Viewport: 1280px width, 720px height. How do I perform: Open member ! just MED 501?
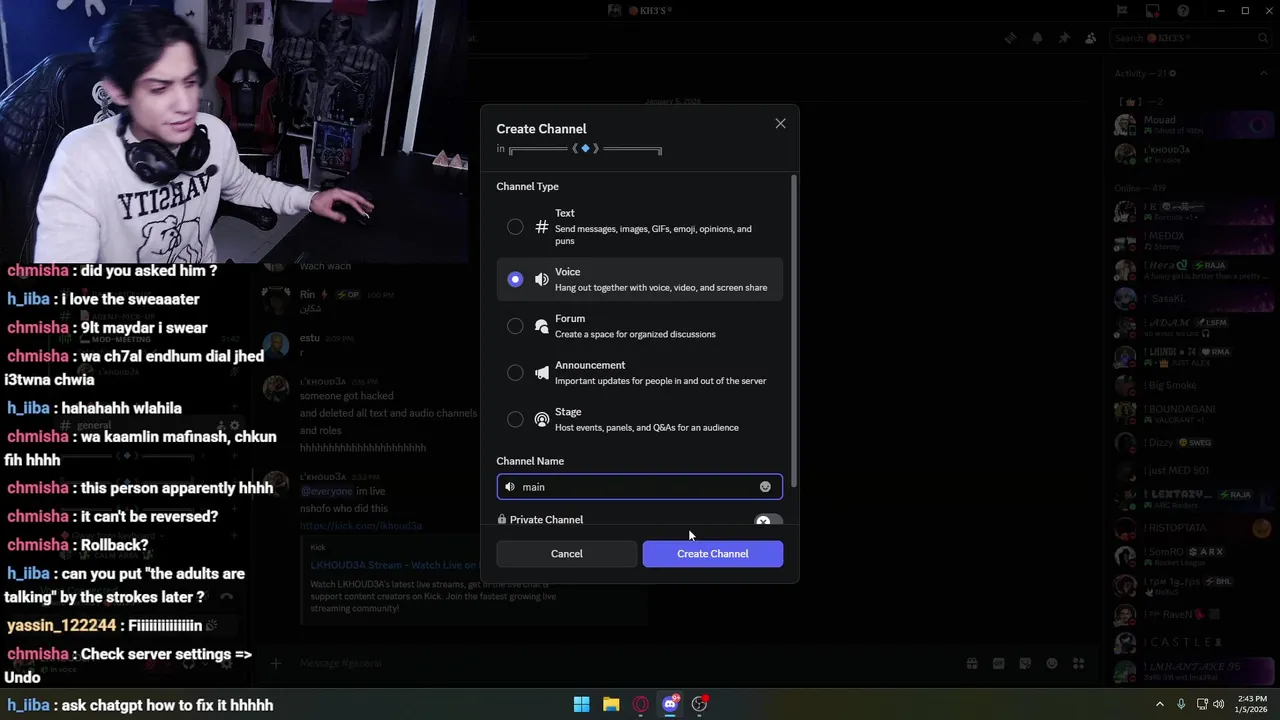[x=1190, y=470]
